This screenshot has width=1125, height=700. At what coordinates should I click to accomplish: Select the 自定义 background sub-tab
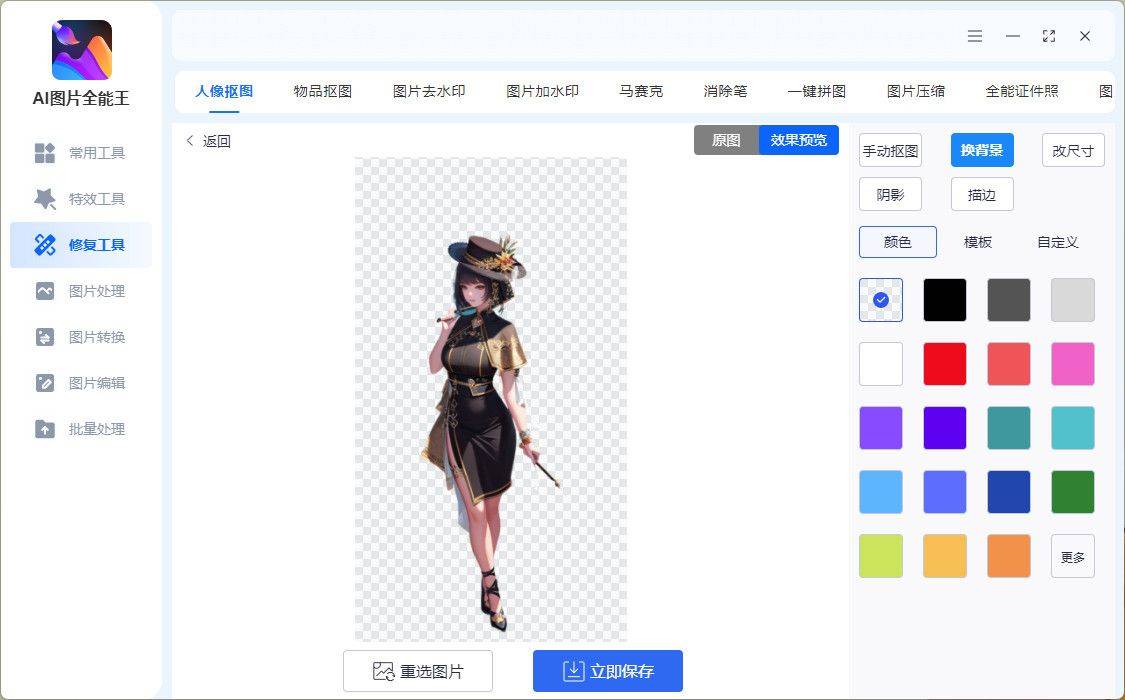coord(1058,242)
